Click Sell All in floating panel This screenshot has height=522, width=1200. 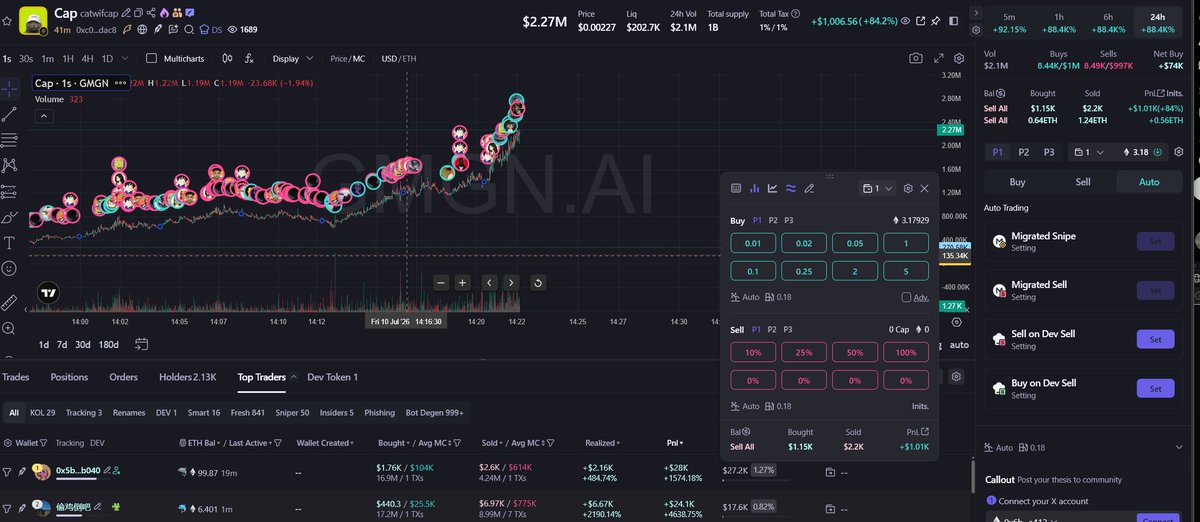[x=742, y=447]
